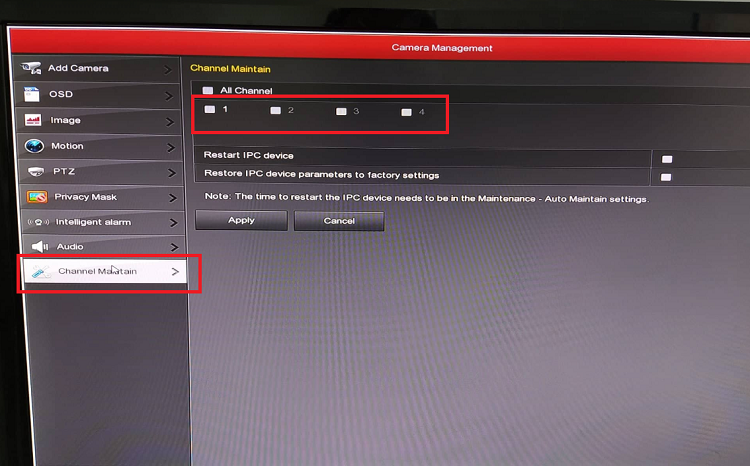This screenshot has width=750, height=466.
Task: Select the Image settings icon
Action: point(33,120)
